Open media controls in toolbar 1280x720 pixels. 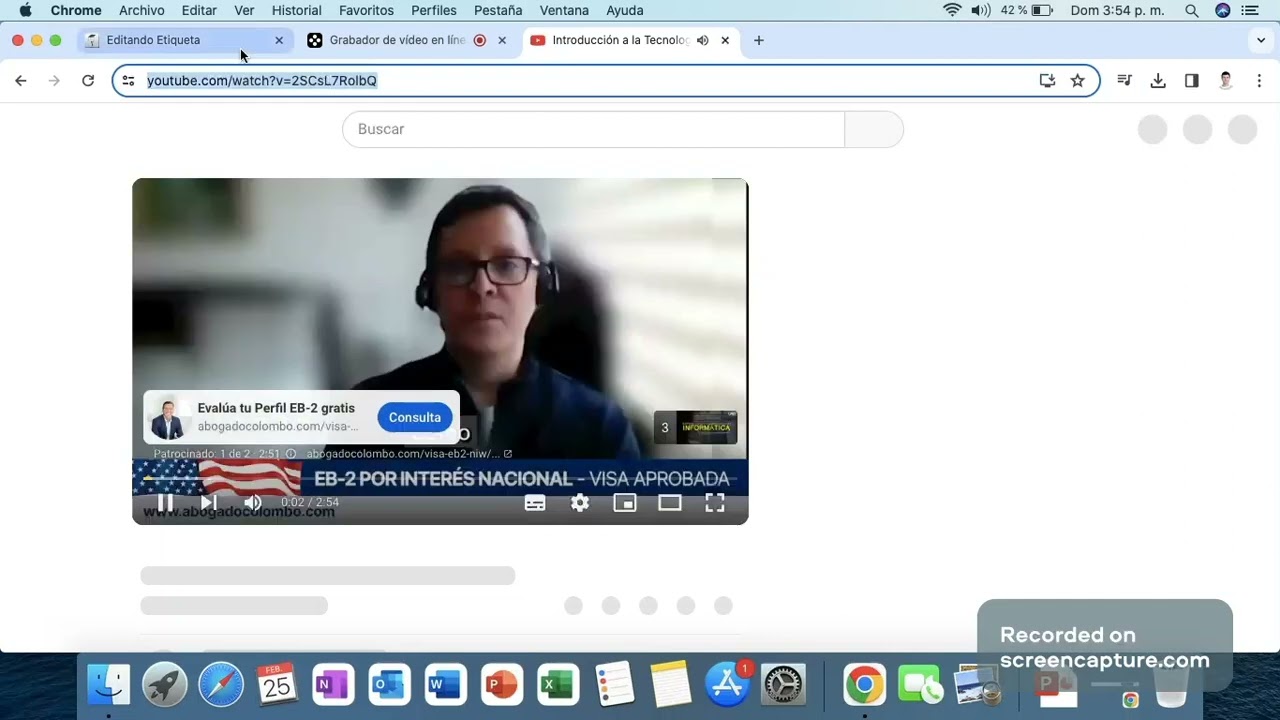pos(1124,81)
